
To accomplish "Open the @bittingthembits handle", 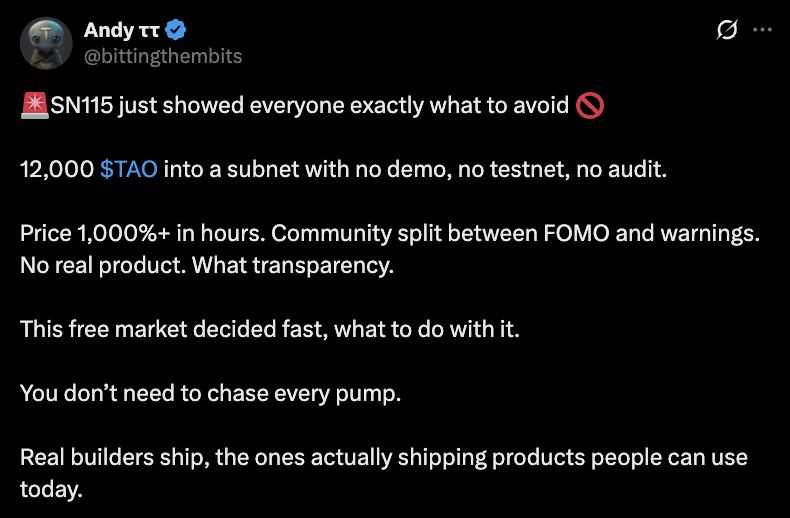I will (x=163, y=56).
